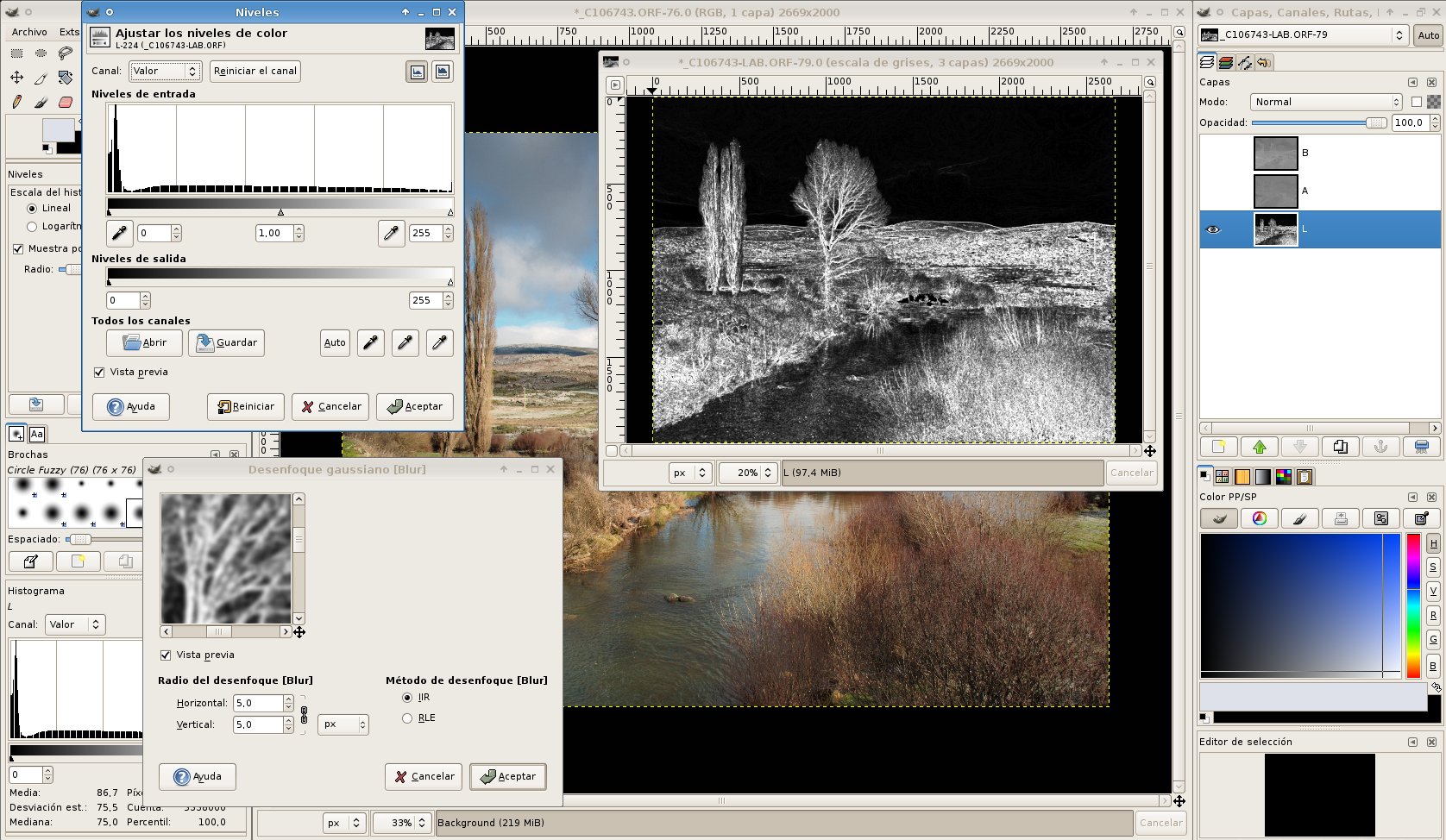
Task: Cancel the Desenfoque gaussiano dialog
Action: pos(424,776)
